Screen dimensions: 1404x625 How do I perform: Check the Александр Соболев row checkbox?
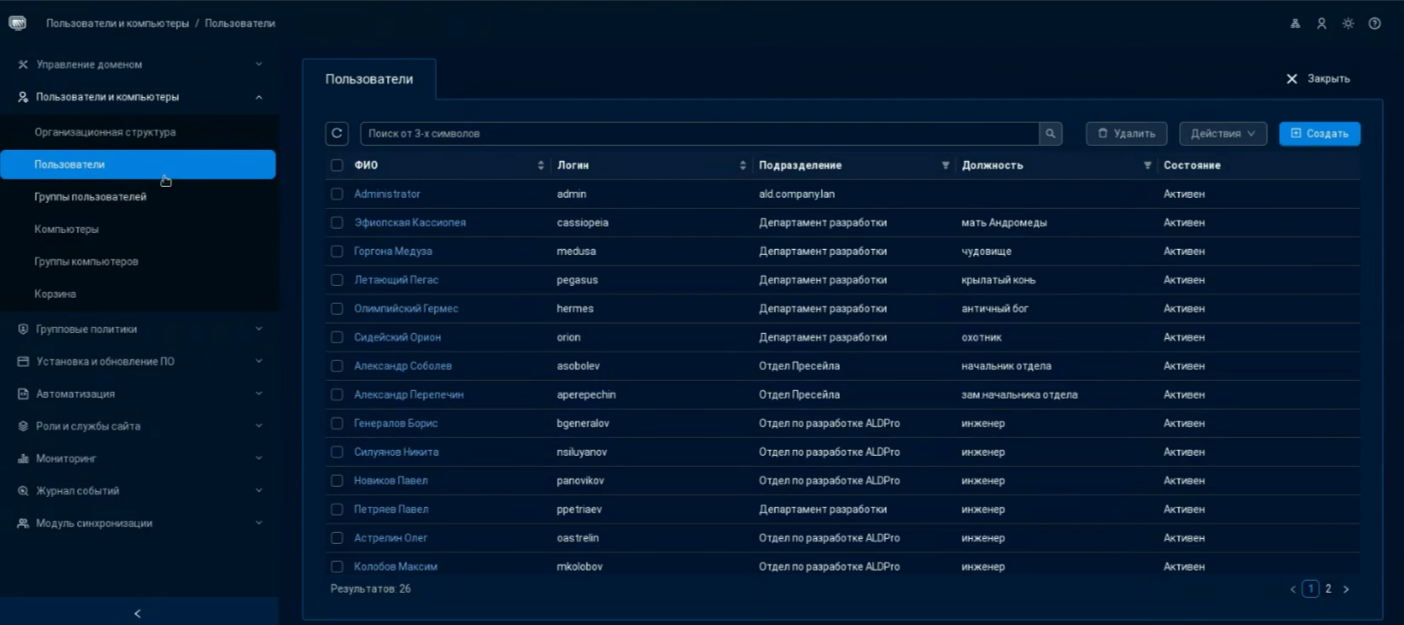(337, 366)
